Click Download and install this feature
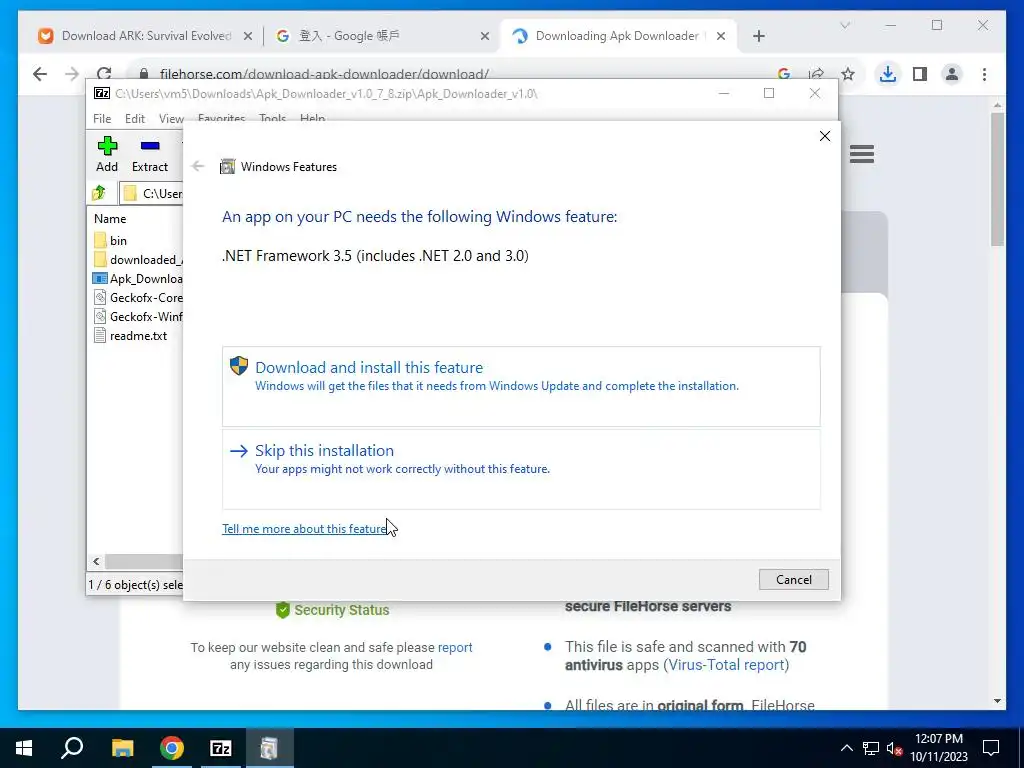This screenshot has width=1024, height=768. [521, 387]
